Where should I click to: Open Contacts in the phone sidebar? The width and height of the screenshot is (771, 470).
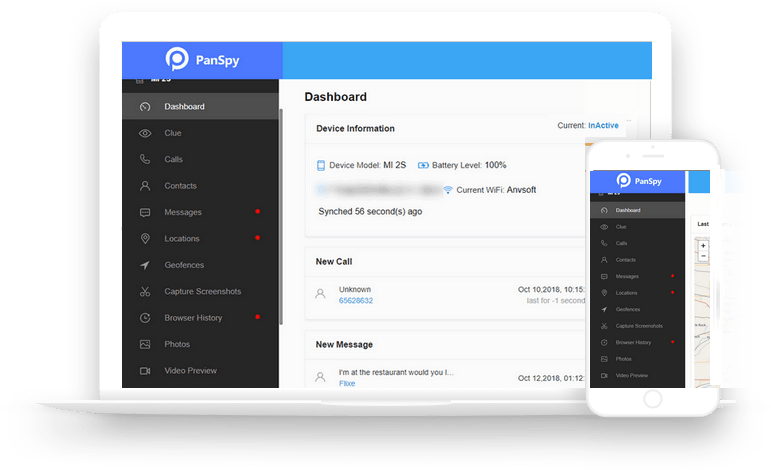click(637, 260)
